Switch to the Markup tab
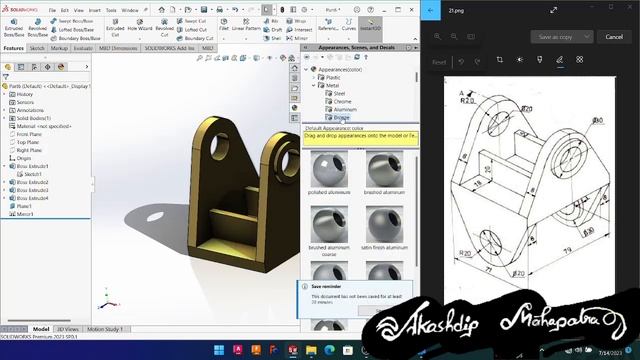 pos(59,48)
